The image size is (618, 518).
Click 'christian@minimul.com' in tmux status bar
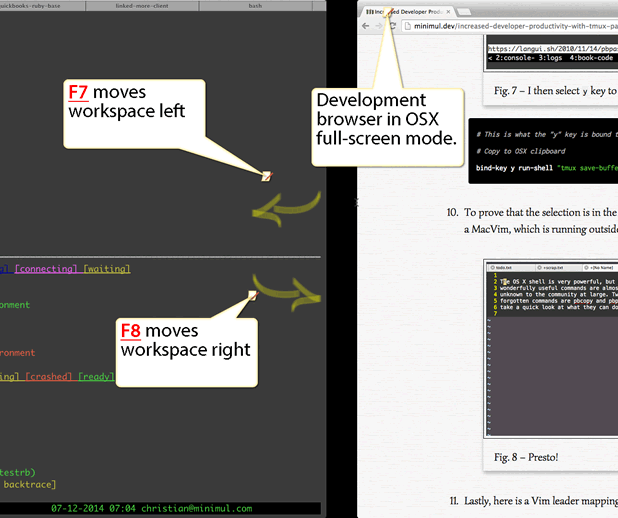tap(197, 508)
